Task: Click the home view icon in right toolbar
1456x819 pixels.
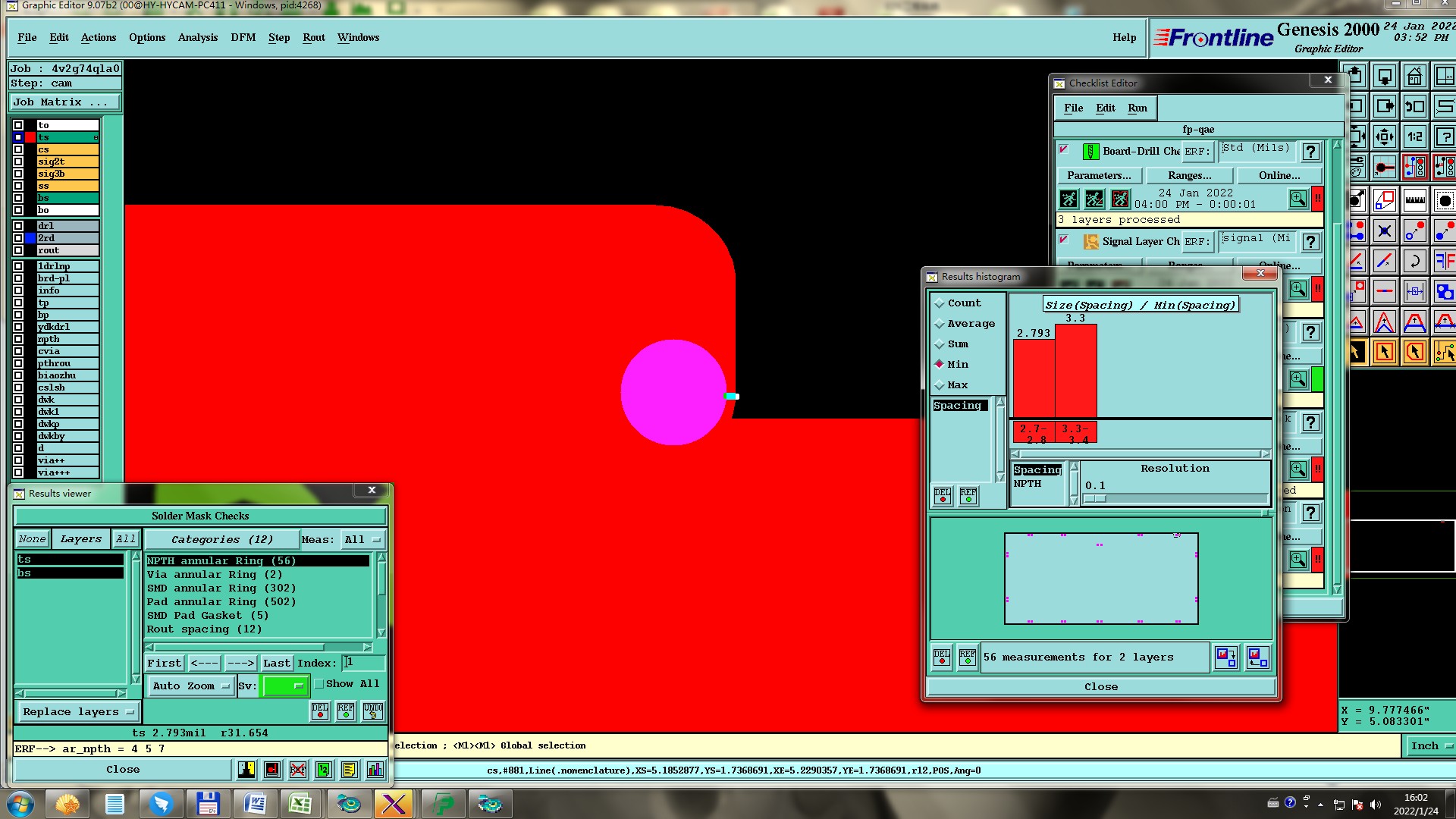Action: point(1414,77)
